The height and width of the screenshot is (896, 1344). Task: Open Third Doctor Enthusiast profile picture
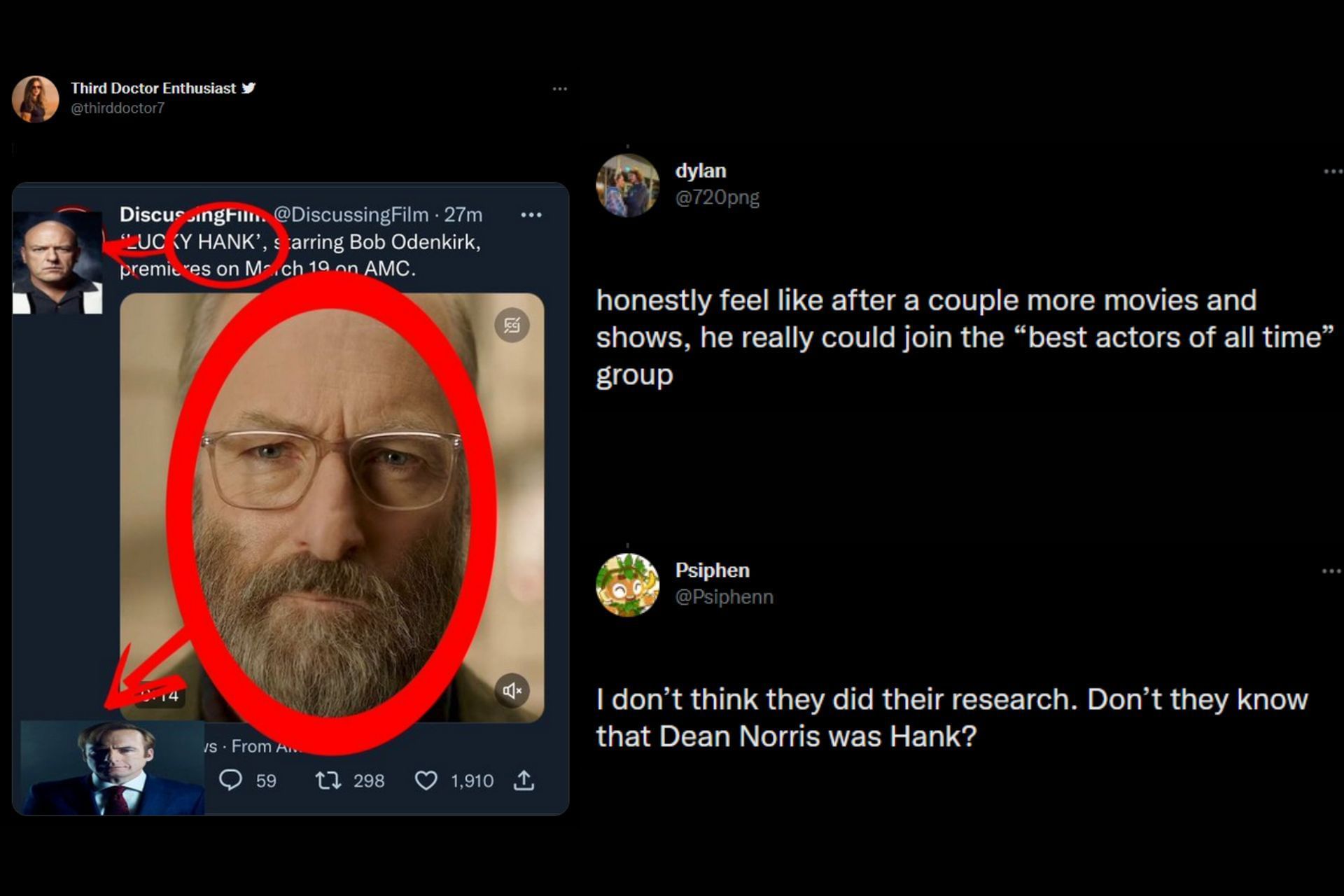35,99
